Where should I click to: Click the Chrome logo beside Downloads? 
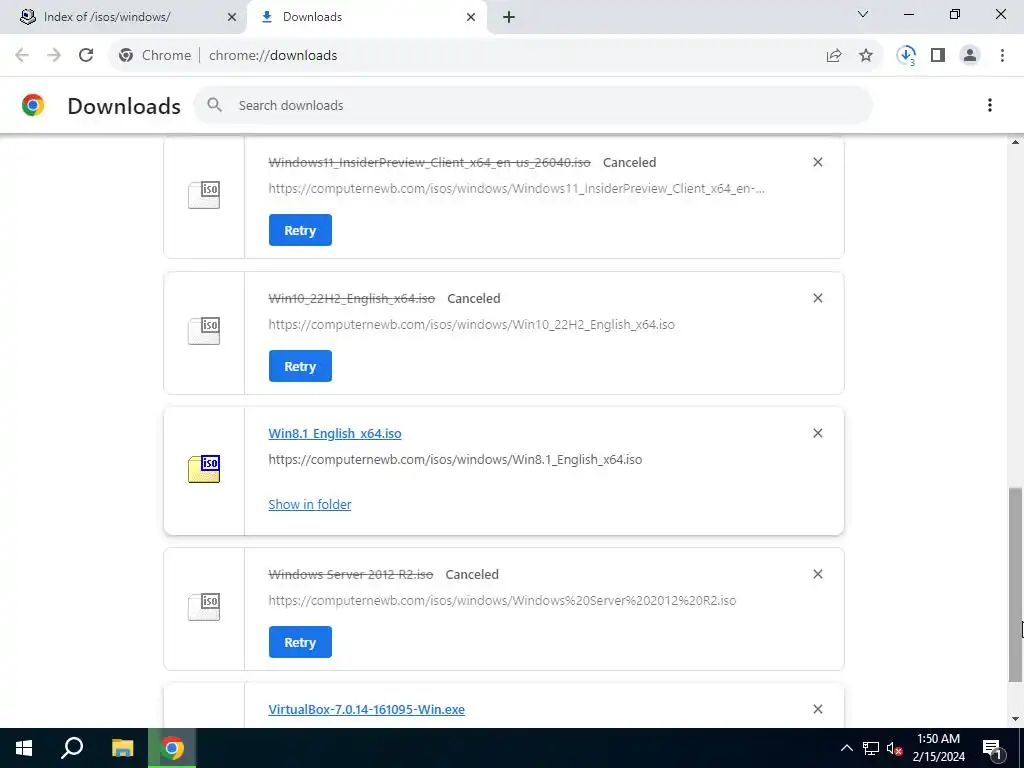[x=33, y=105]
